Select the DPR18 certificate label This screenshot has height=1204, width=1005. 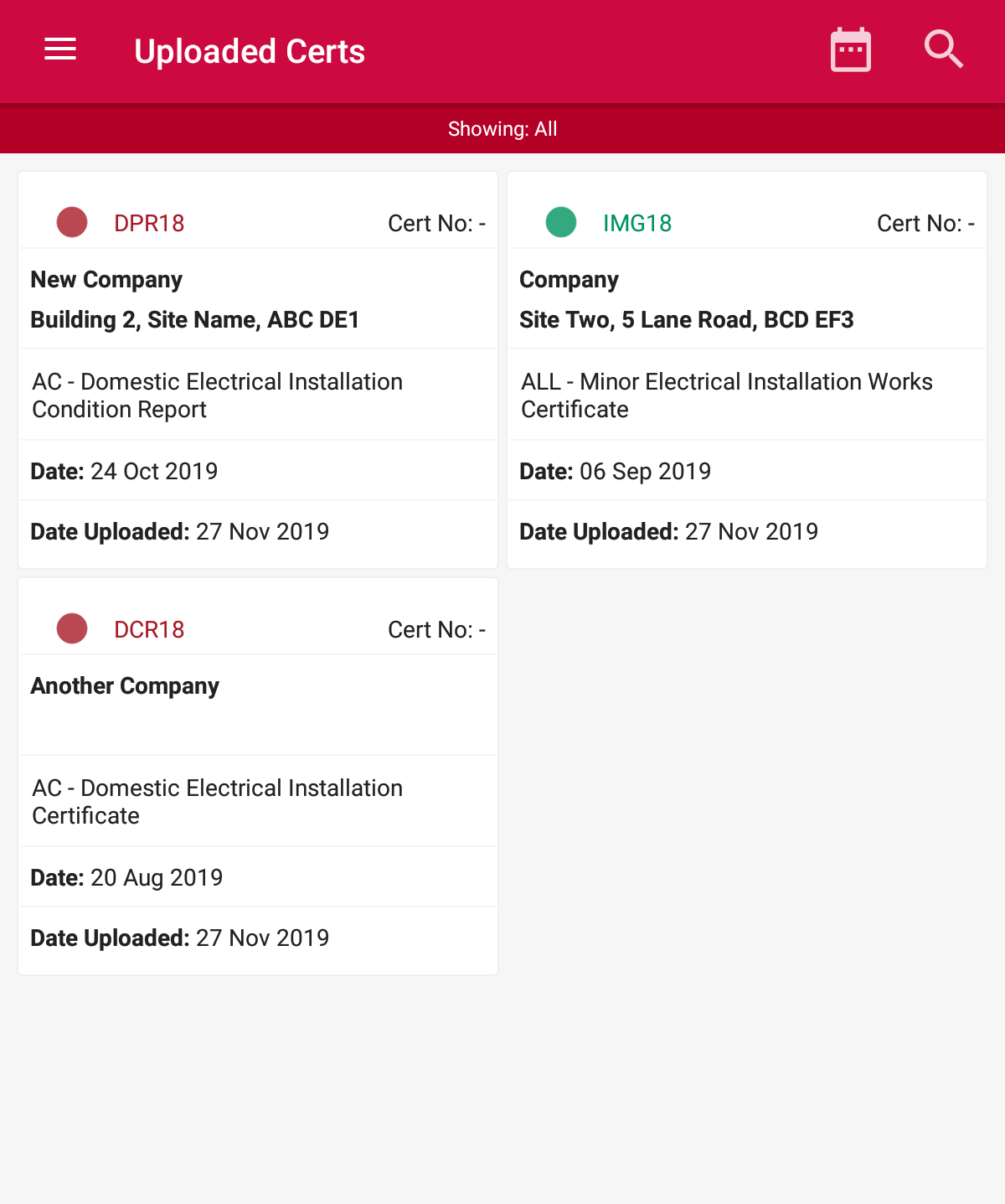(x=149, y=223)
